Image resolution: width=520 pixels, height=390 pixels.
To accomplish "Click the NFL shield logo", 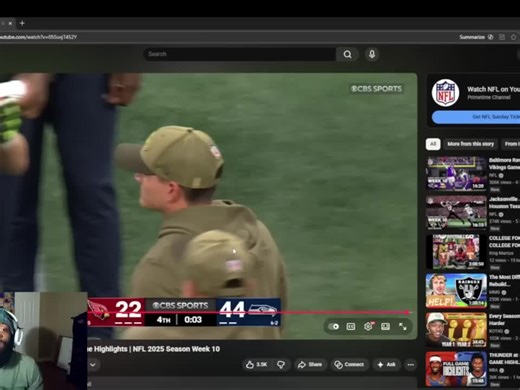I will (x=445, y=92).
